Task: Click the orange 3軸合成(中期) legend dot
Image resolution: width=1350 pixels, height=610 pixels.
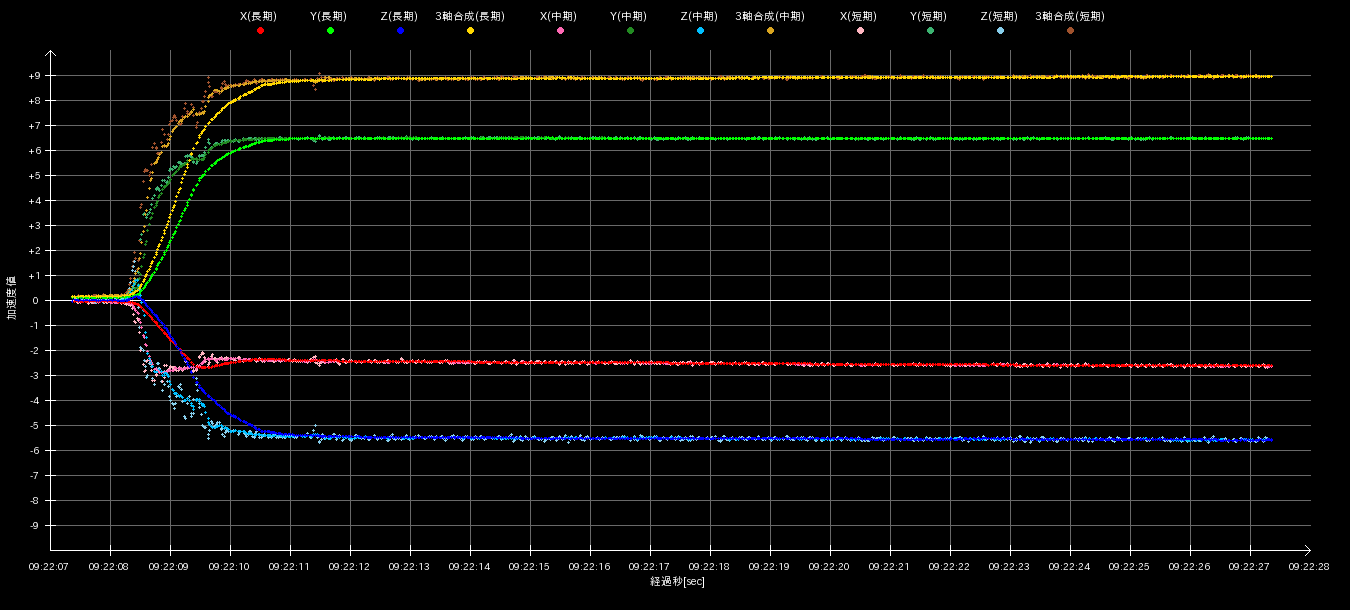Action: click(770, 31)
